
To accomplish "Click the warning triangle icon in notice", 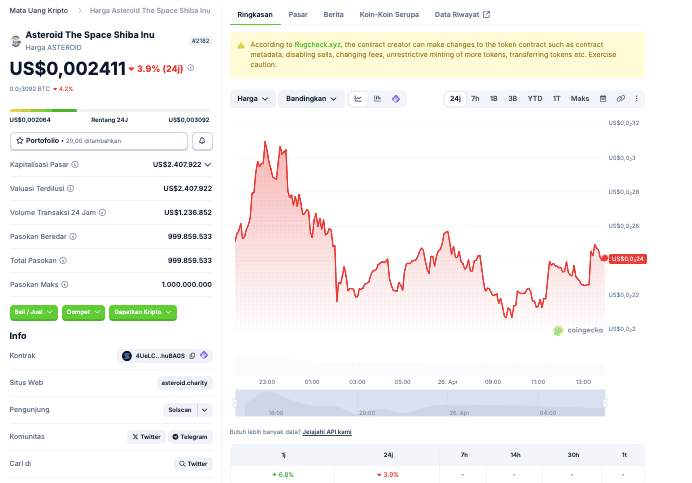I will click(x=241, y=45).
